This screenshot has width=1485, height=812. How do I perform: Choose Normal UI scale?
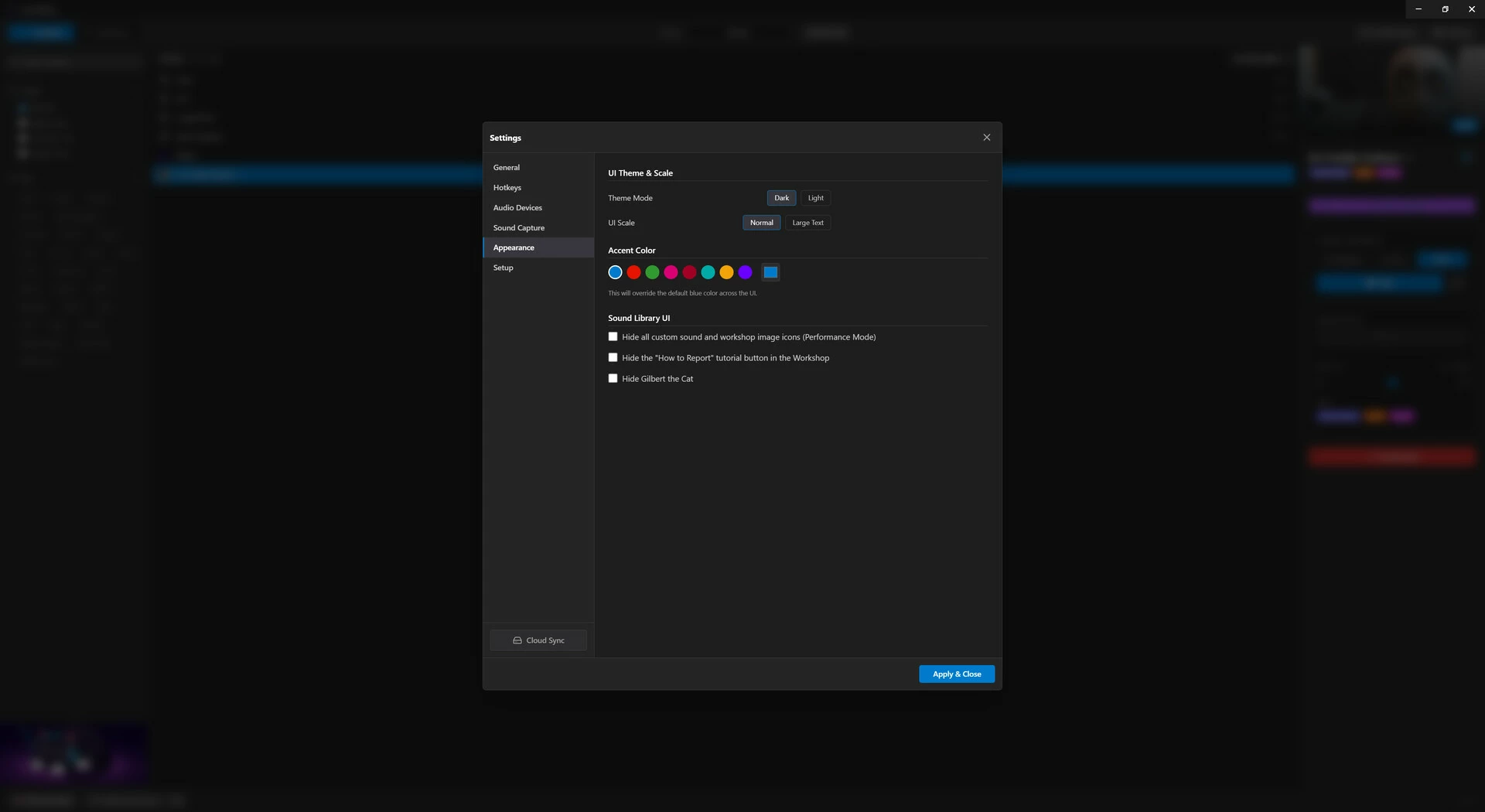click(761, 223)
